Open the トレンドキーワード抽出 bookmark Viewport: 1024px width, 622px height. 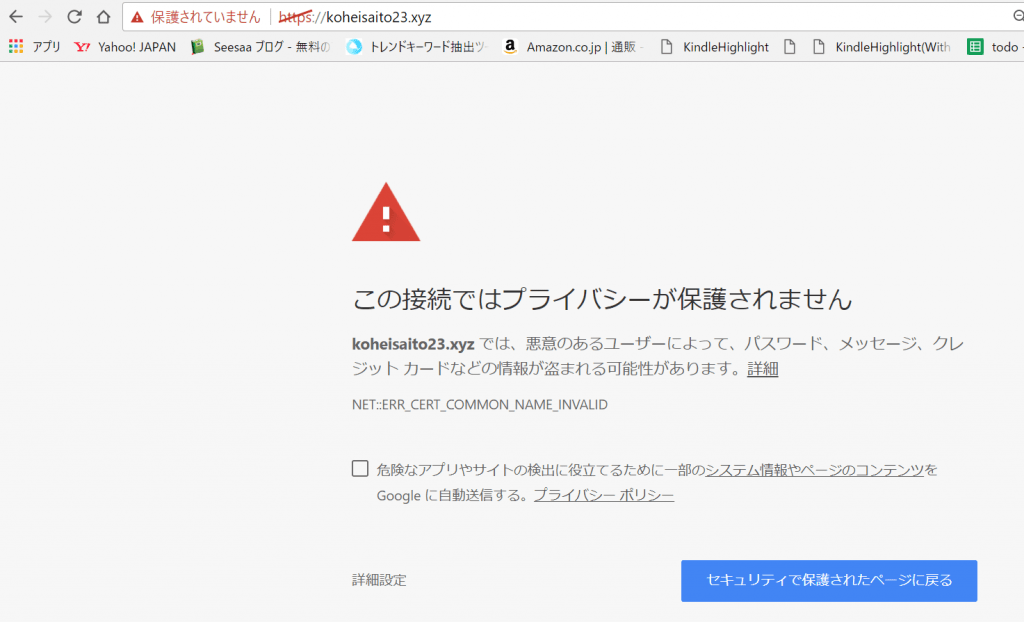417,46
